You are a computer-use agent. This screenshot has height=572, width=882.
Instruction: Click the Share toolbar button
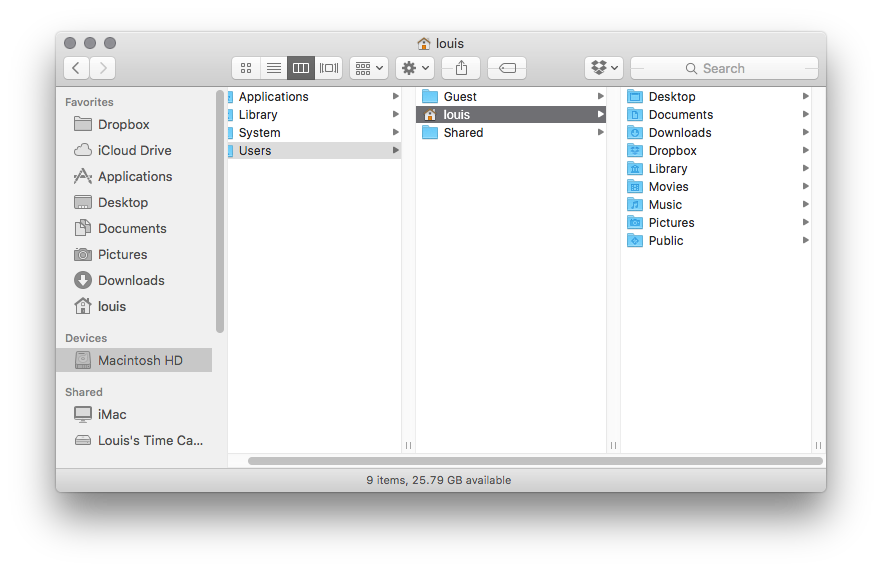(461, 68)
